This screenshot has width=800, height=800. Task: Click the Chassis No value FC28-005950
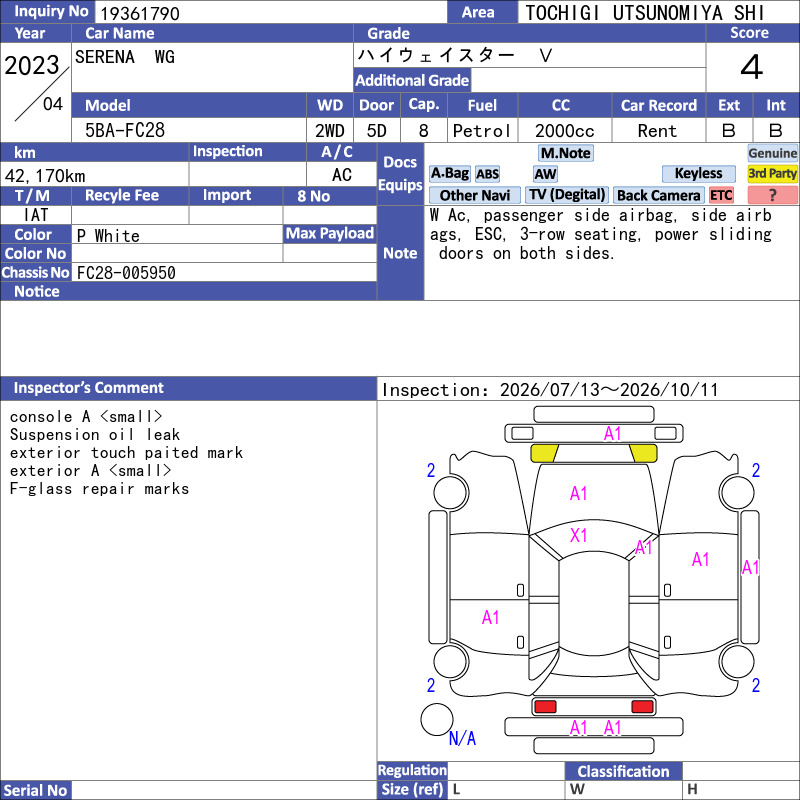126,273
